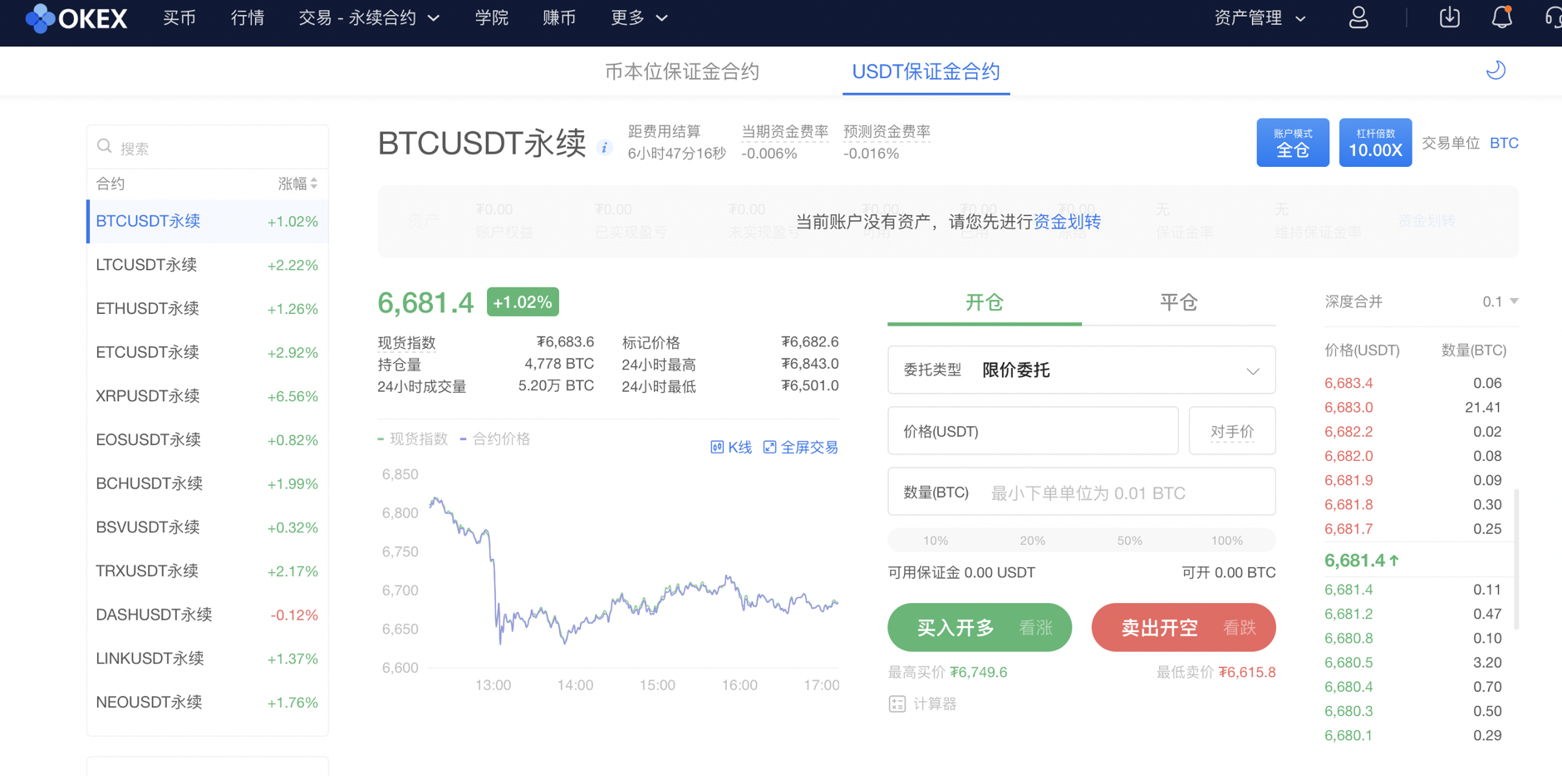Click the 买入开多 buy long button
The image size is (1562, 784).
[x=979, y=627]
